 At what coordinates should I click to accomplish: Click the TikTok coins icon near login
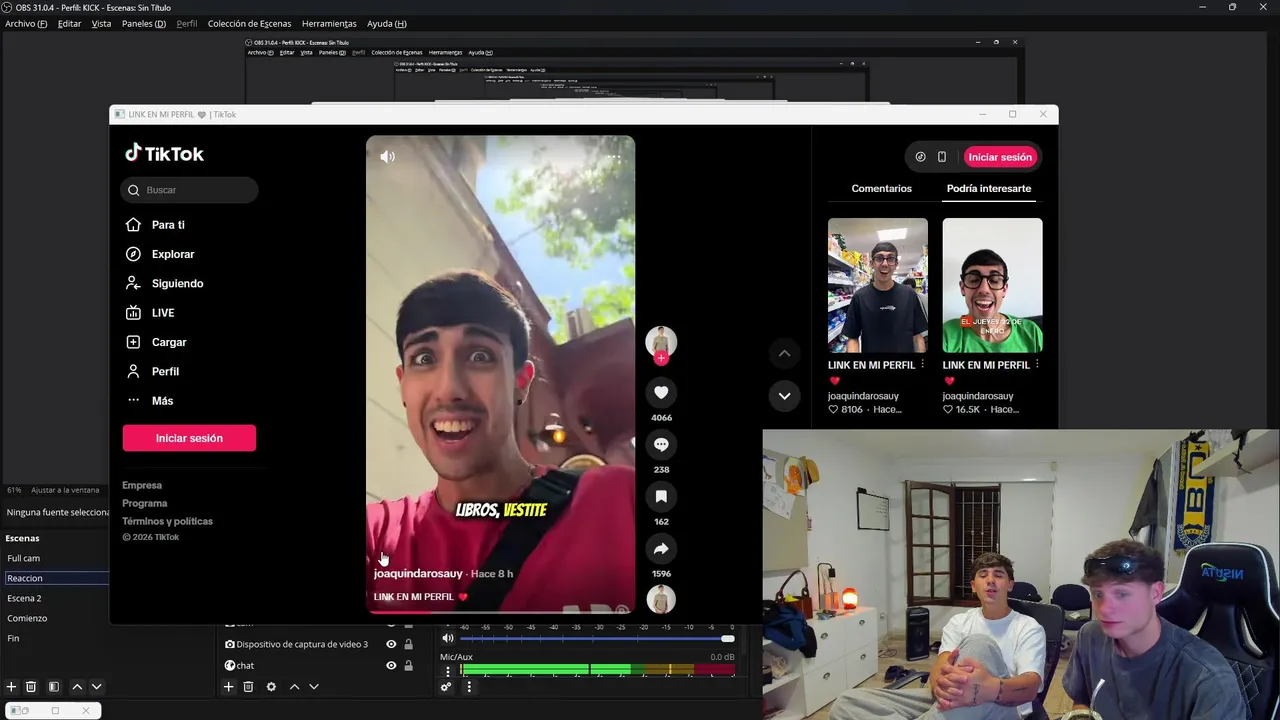click(920, 157)
